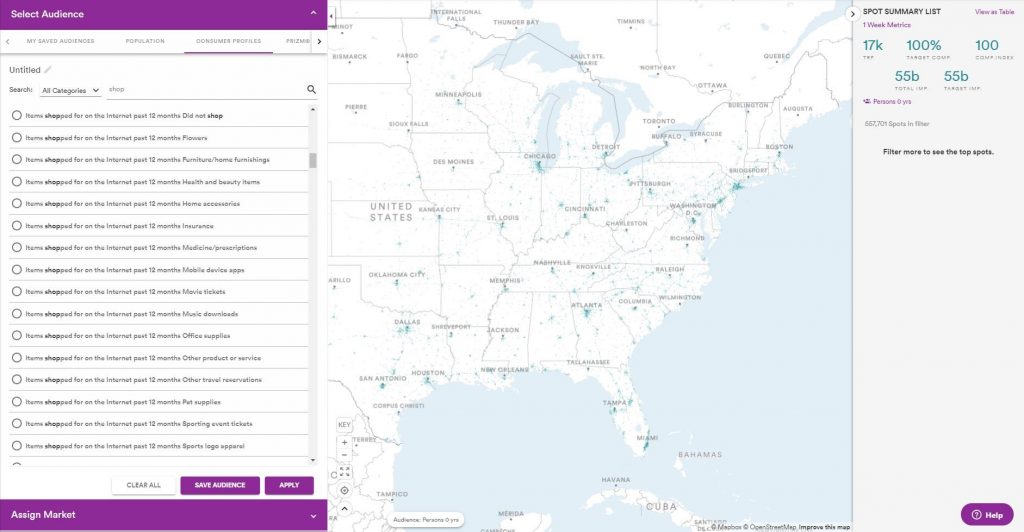Collapse the Select Audience panel
Image resolution: width=1024 pixels, height=532 pixels.
313,14
